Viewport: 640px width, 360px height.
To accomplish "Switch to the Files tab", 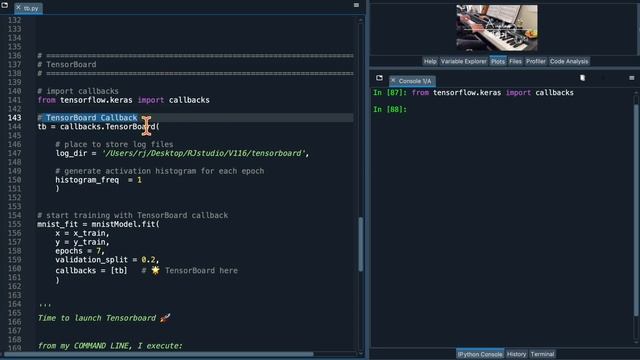I will coord(515,61).
